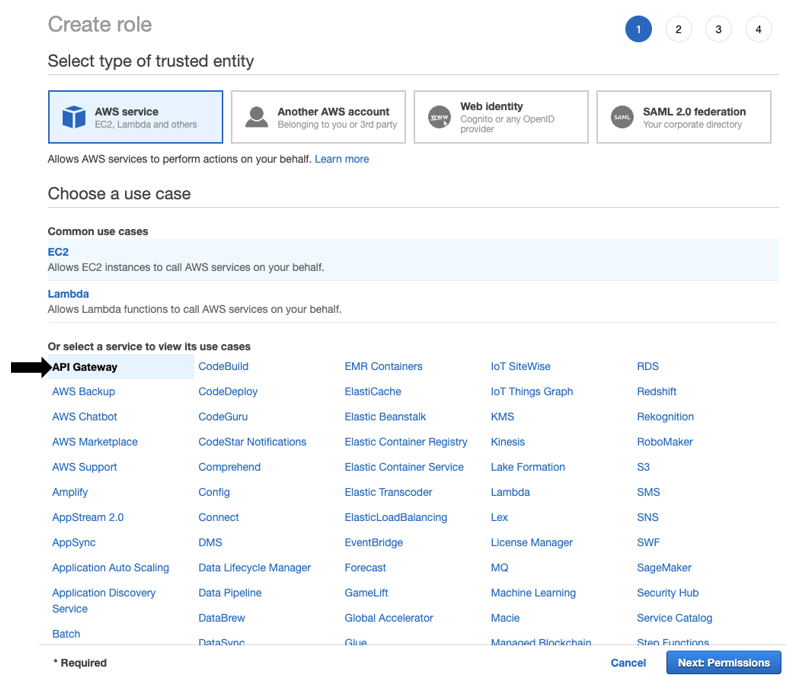Select Comprehend service

[x=229, y=467]
